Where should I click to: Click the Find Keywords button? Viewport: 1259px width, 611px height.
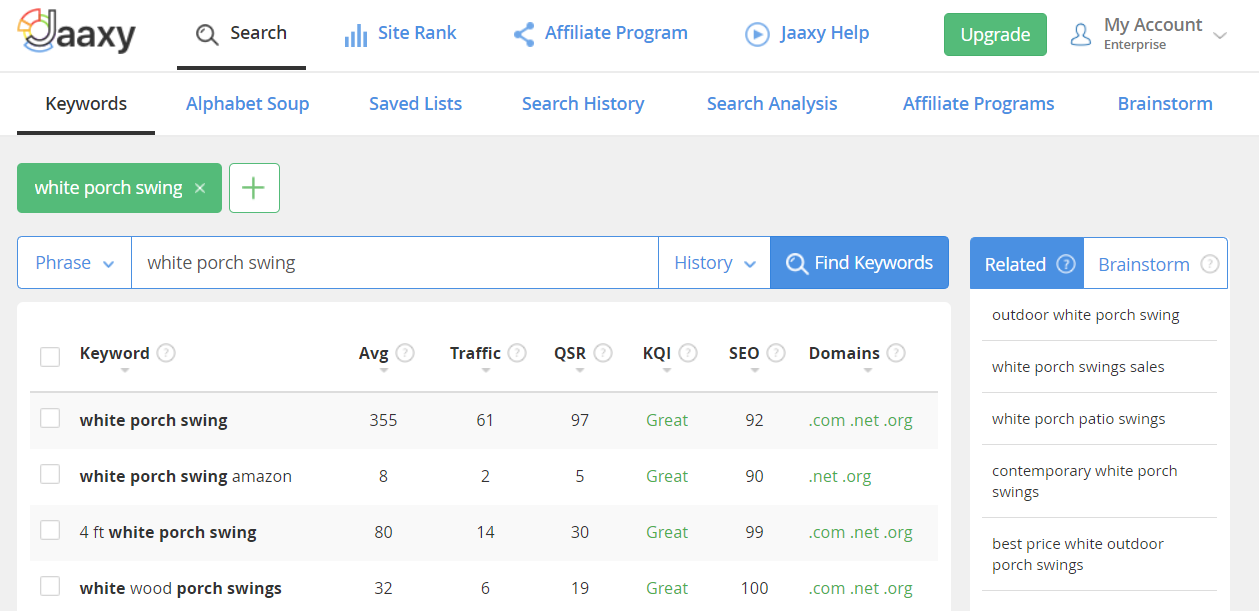coord(859,263)
